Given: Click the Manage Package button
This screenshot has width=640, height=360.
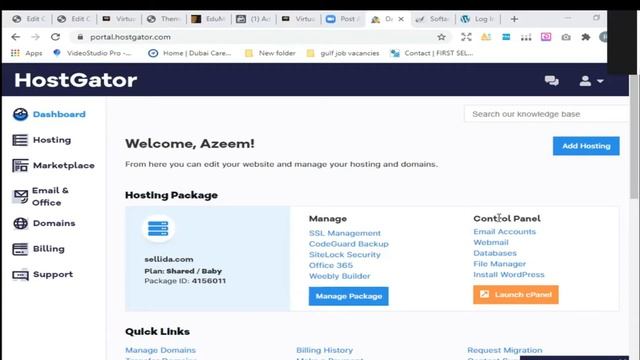Looking at the screenshot, I should 349,296.
